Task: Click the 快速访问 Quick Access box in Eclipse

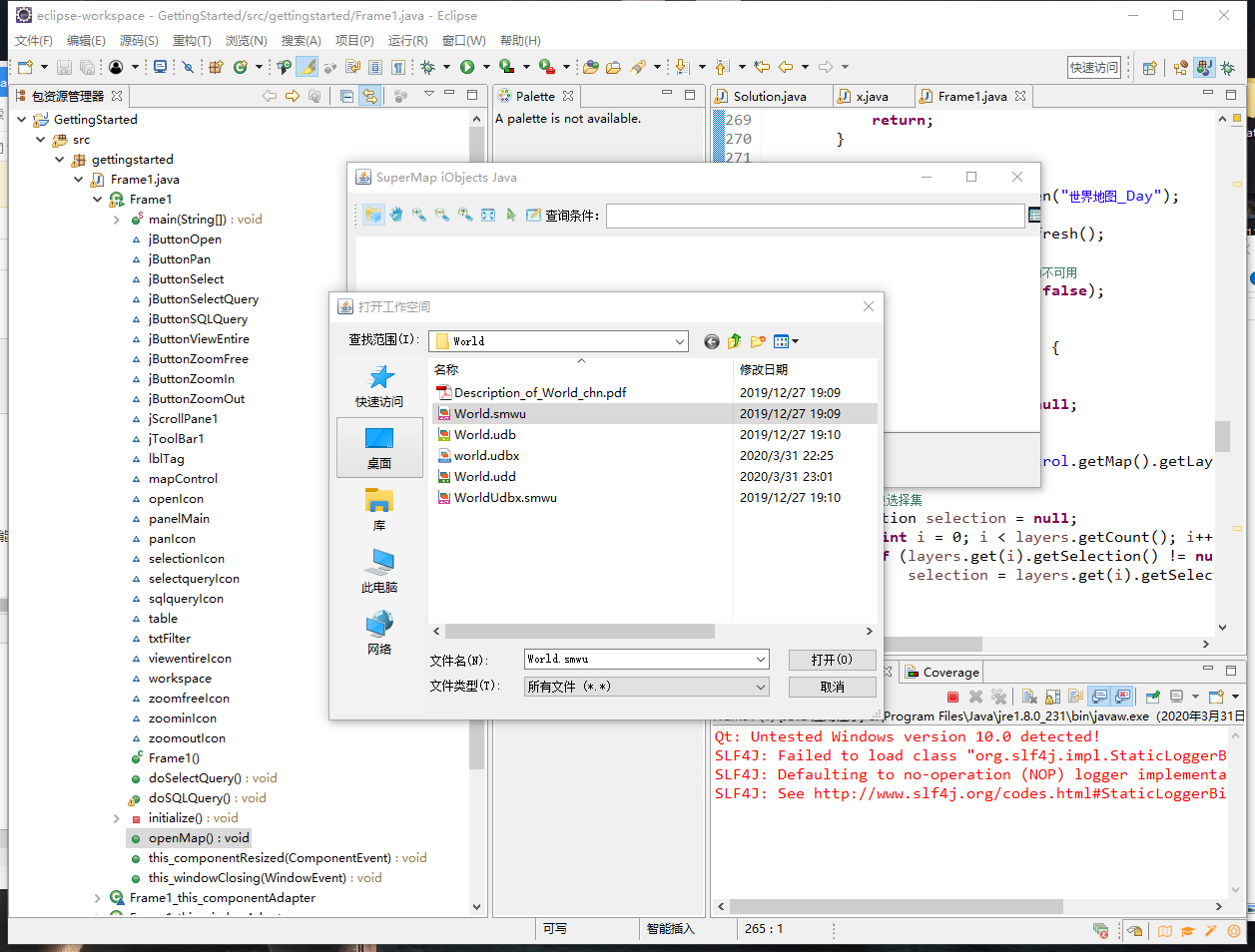Action: pos(1094,67)
